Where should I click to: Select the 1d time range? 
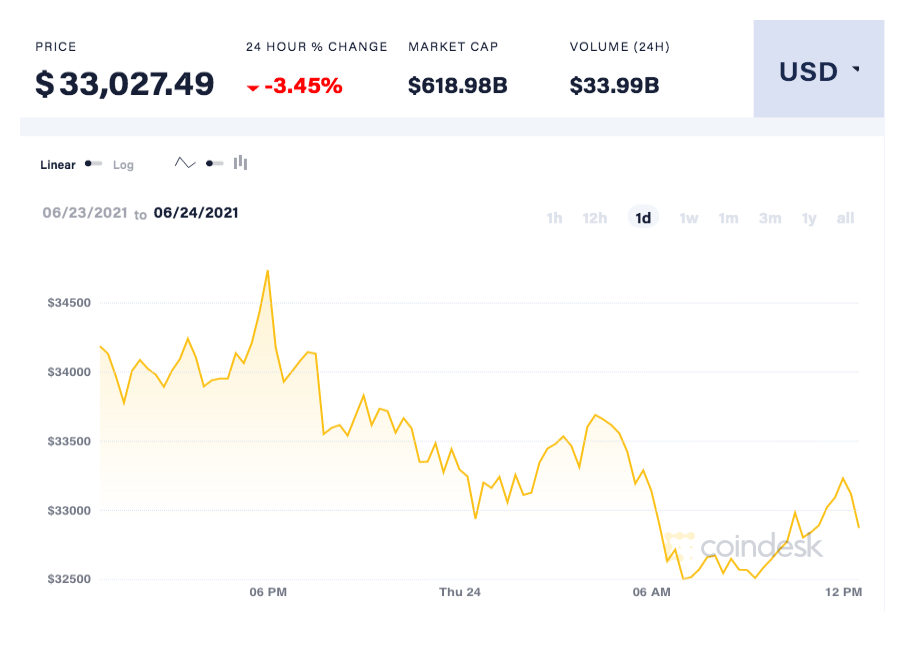click(x=643, y=218)
